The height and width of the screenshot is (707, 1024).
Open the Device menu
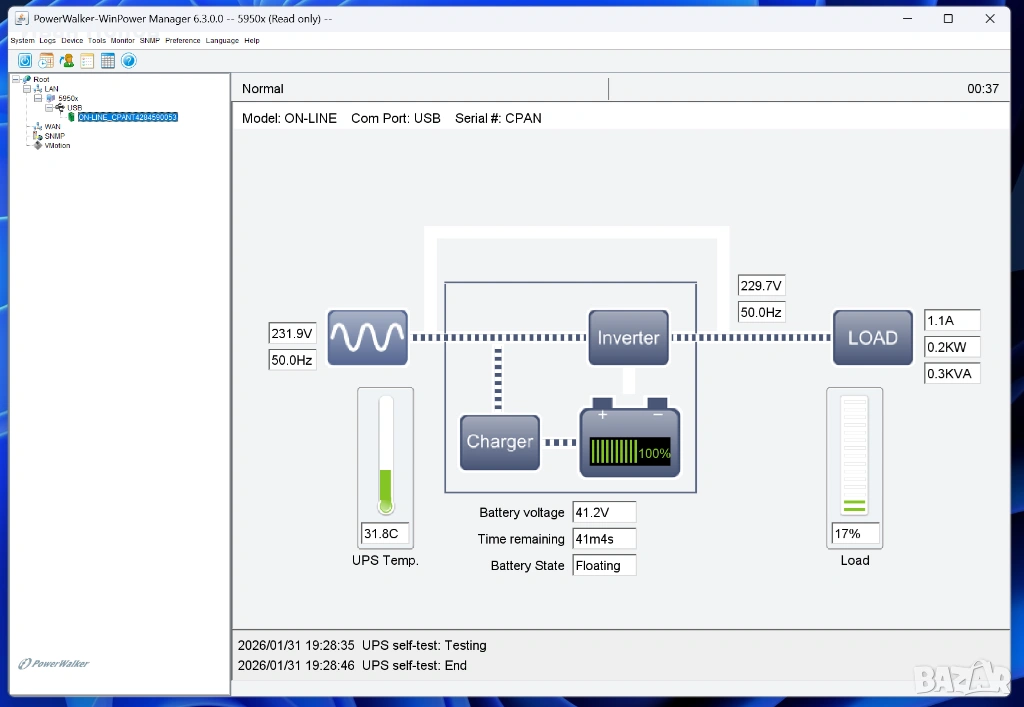tap(72, 41)
